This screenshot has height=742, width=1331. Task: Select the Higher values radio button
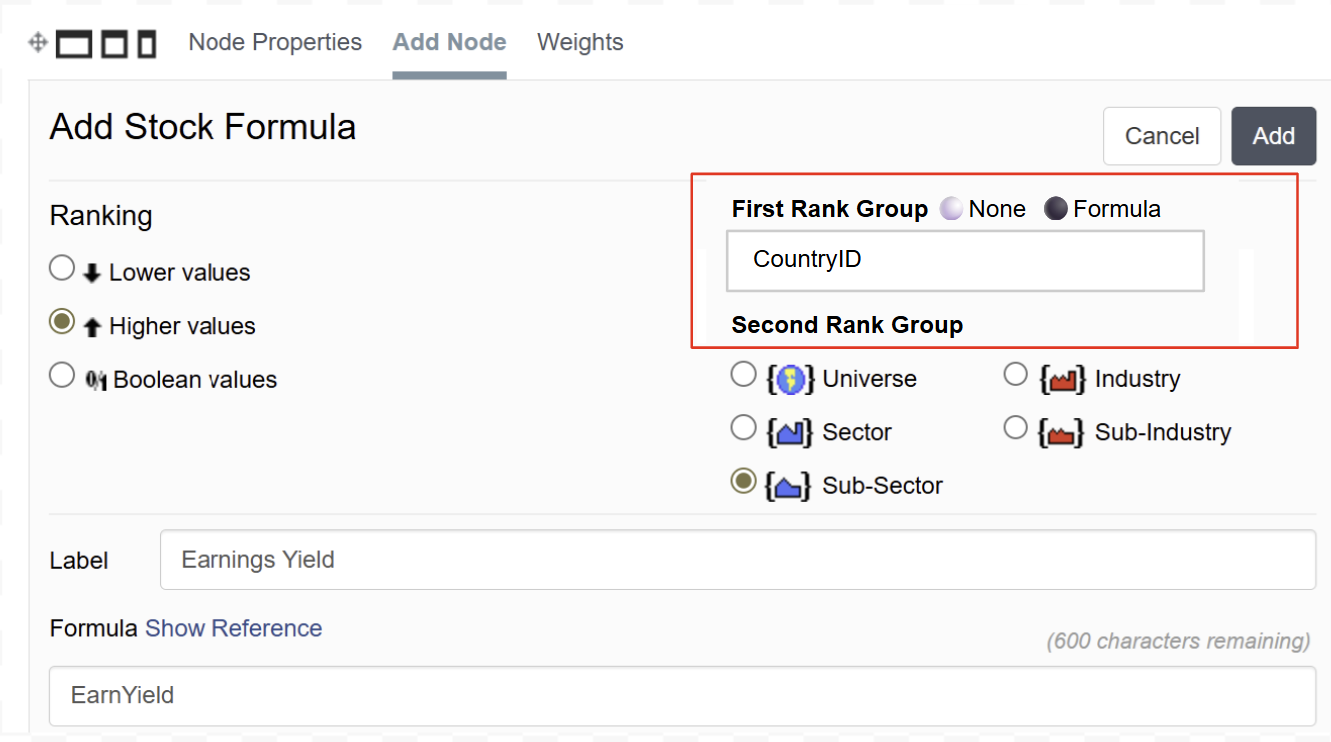coord(62,322)
